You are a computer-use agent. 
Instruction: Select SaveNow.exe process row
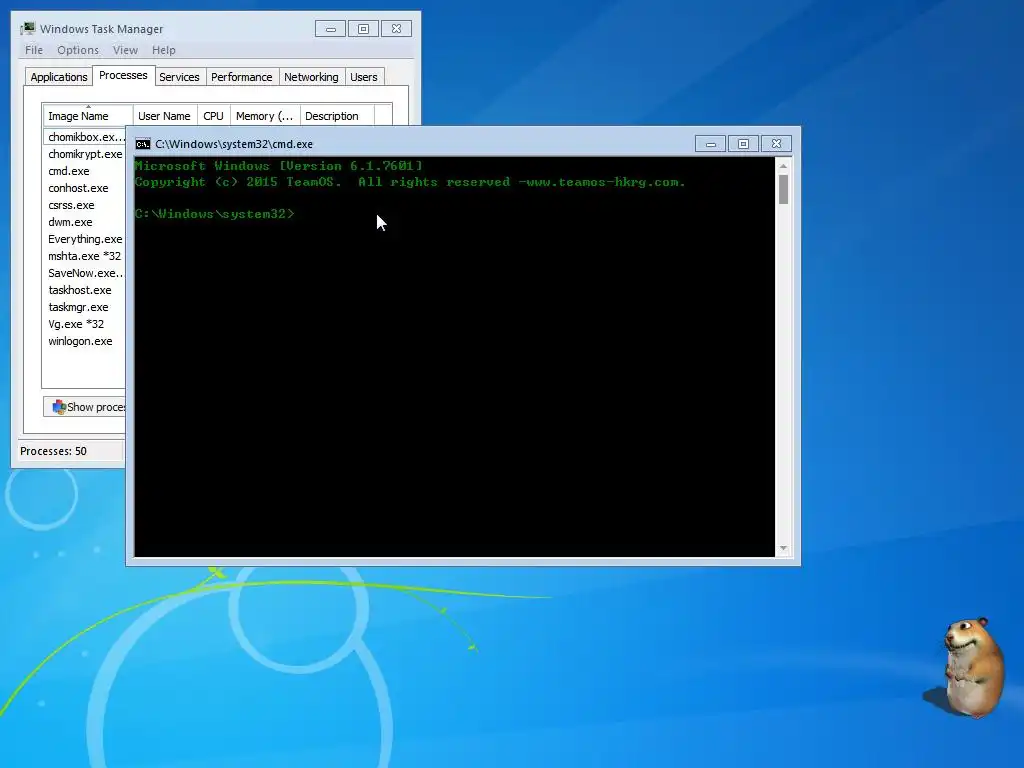pos(85,273)
